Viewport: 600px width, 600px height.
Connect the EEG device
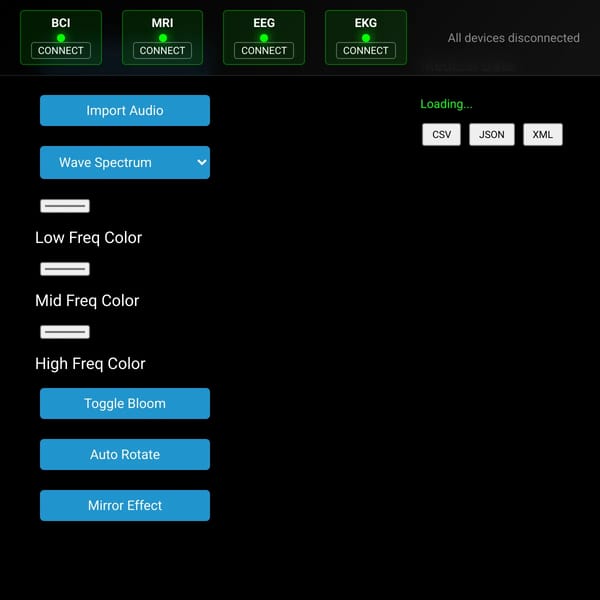coord(264,51)
